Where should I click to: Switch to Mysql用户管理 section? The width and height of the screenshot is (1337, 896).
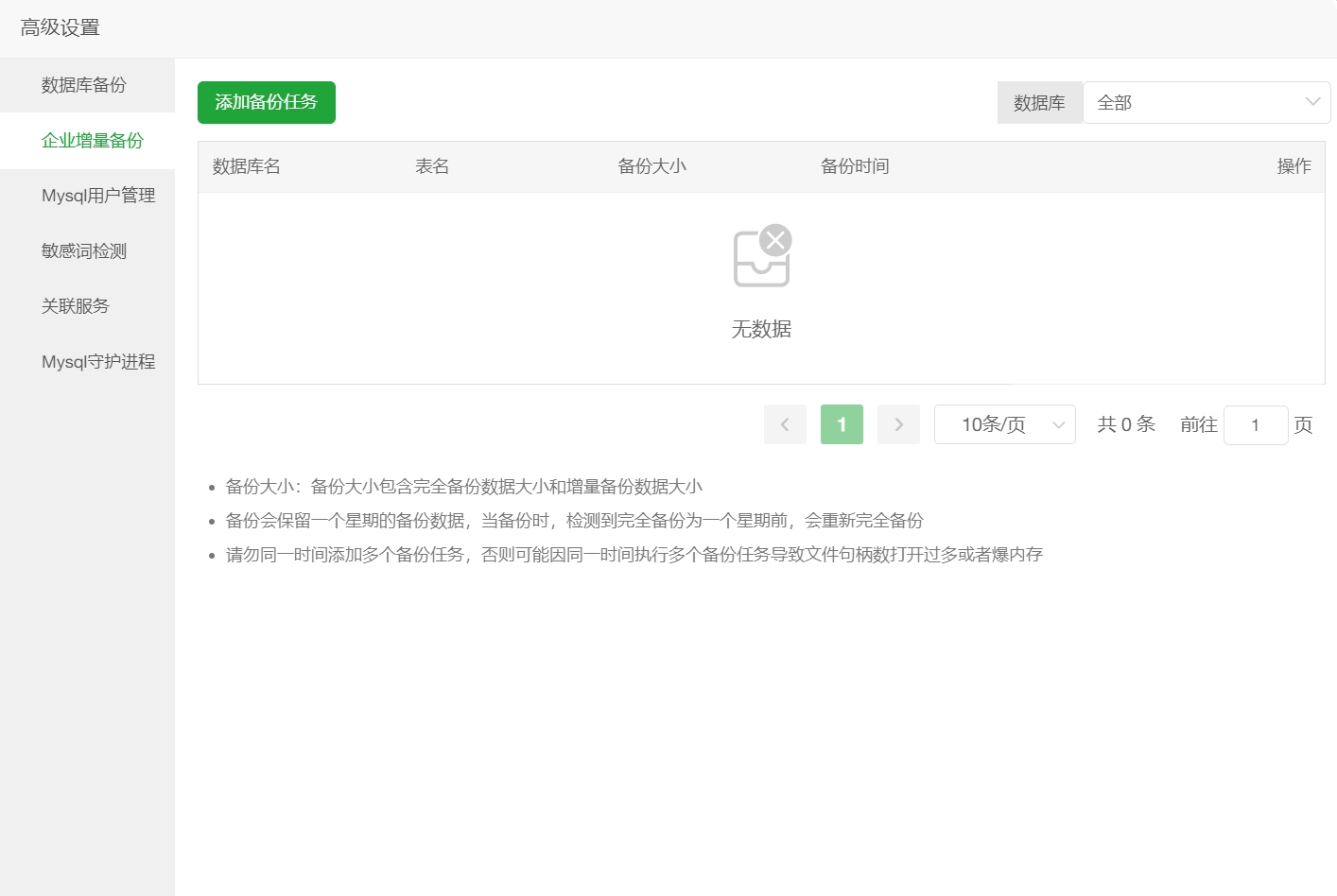pyautogui.click(x=97, y=195)
